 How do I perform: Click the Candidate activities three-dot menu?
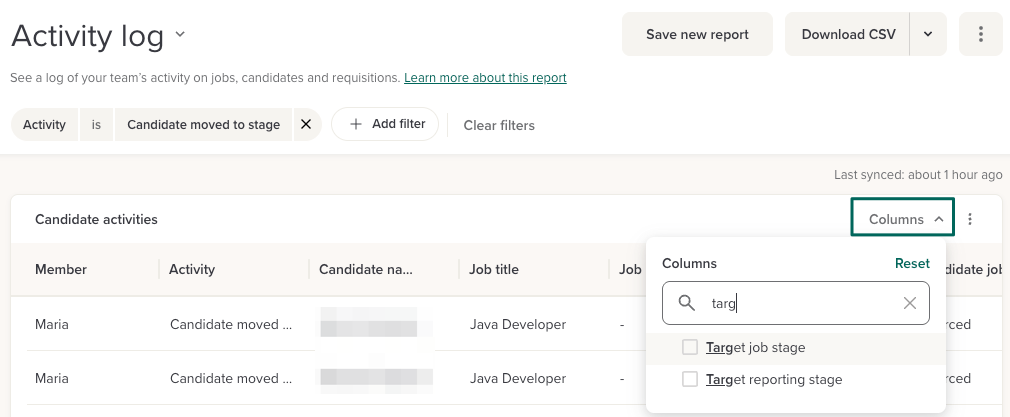969,219
